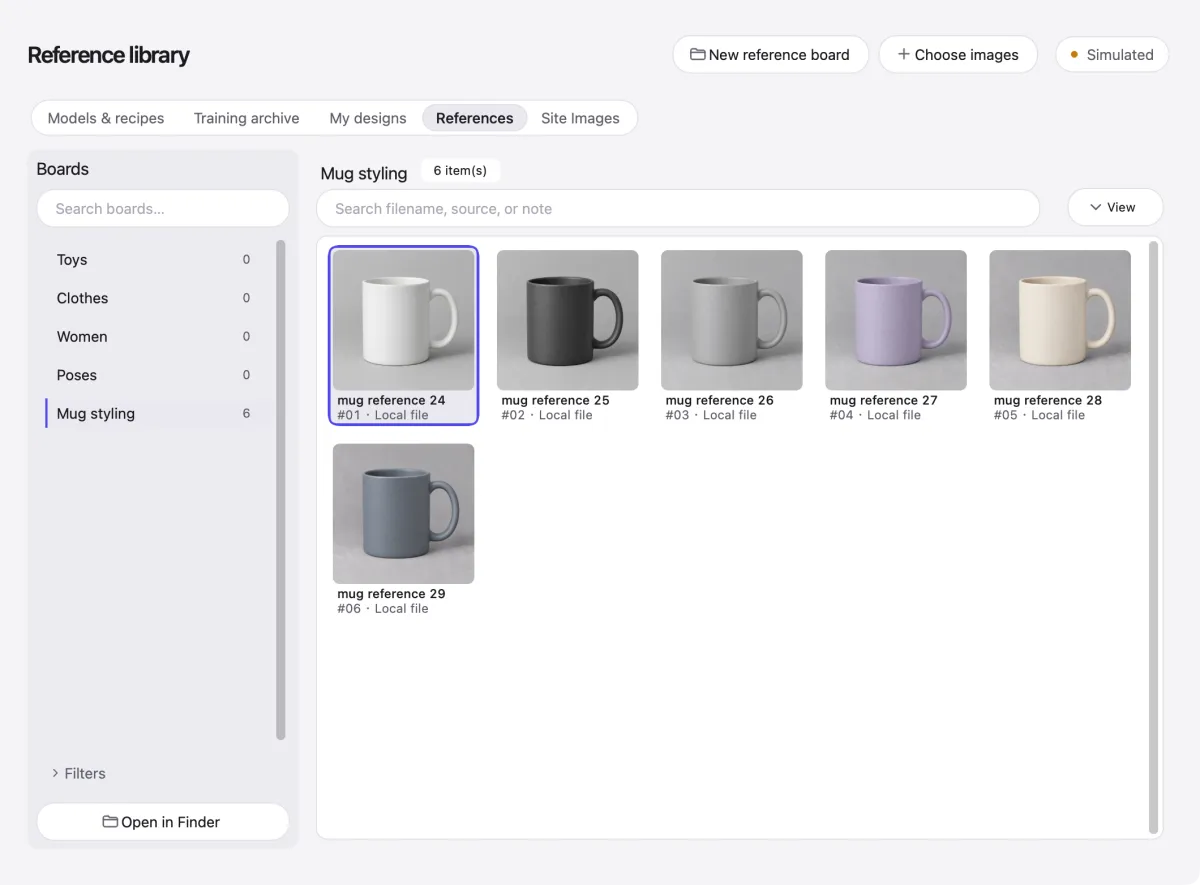Click the Simulated status pill
This screenshot has height=885, width=1200.
(1112, 55)
